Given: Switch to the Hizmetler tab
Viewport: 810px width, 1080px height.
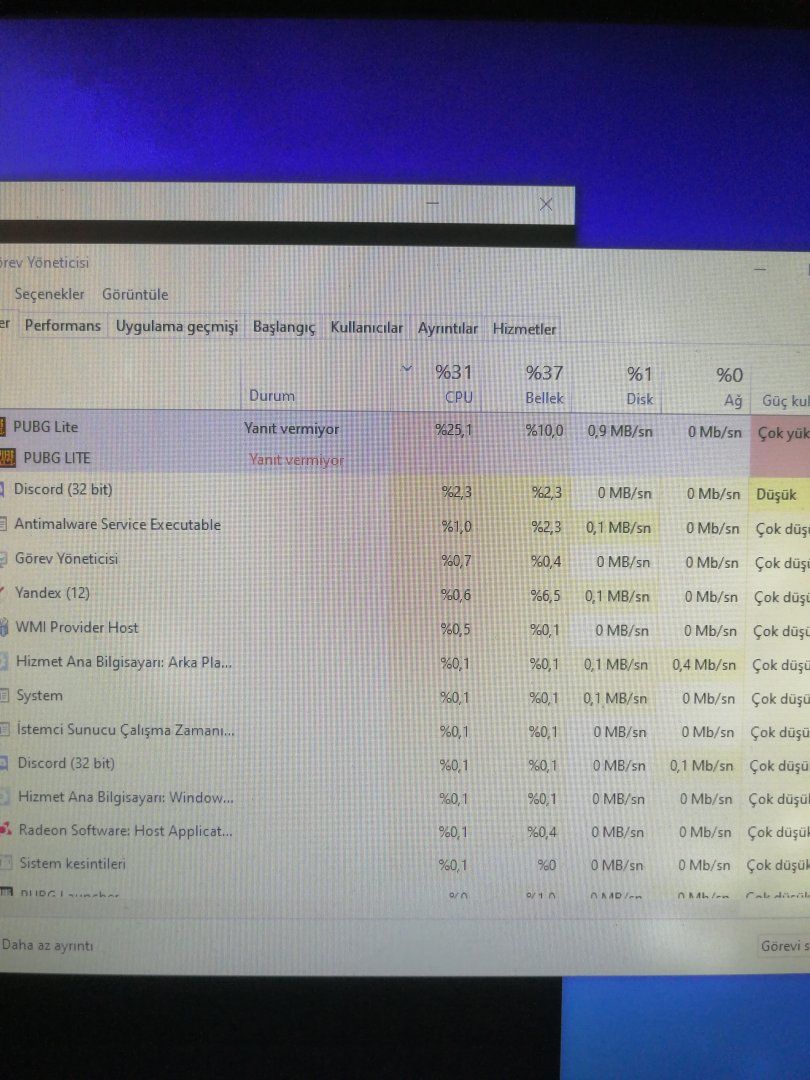Looking at the screenshot, I should click(524, 329).
